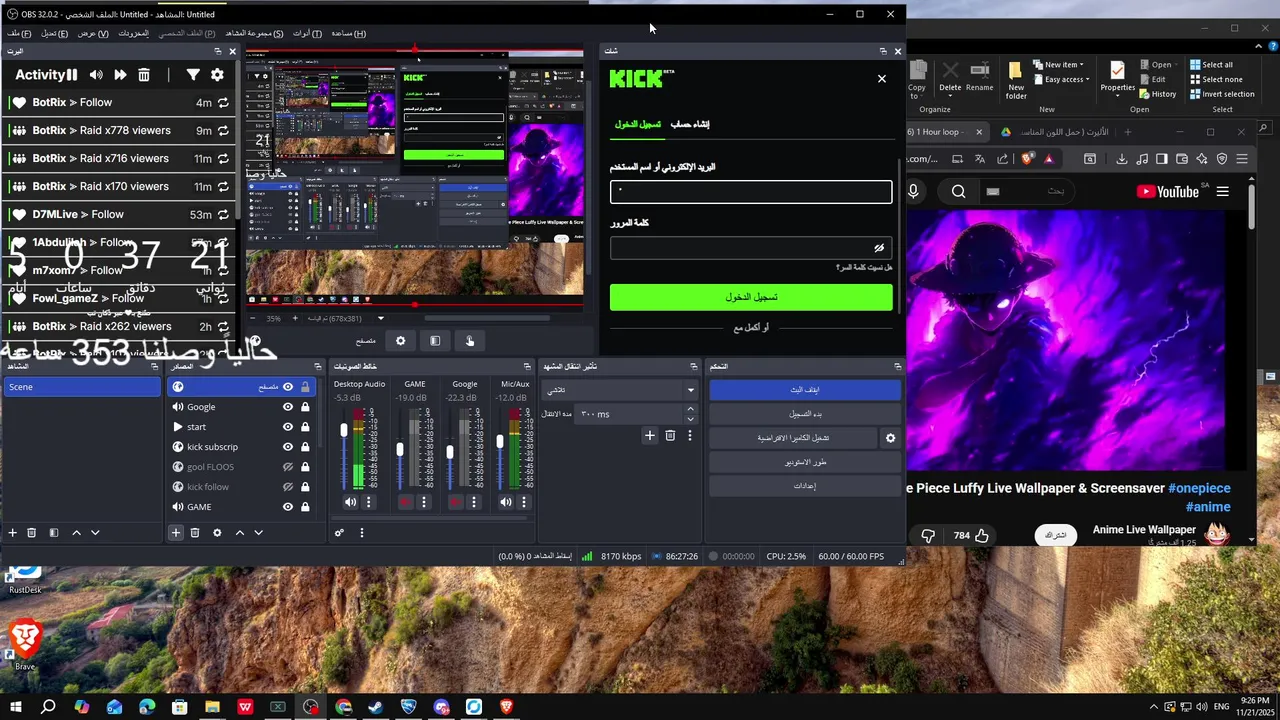Image resolution: width=1280 pixels, height=720 pixels.
Task: Skip forward in the activity feed
Action: coord(120,75)
